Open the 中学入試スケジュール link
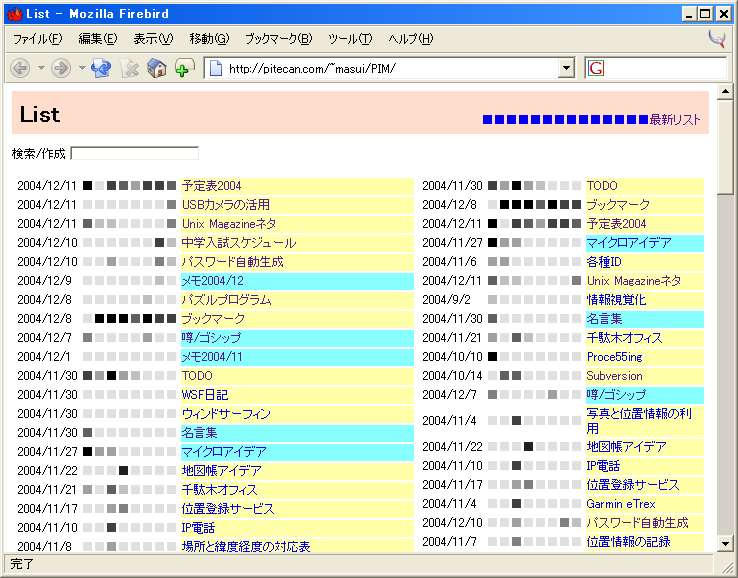 [239, 243]
